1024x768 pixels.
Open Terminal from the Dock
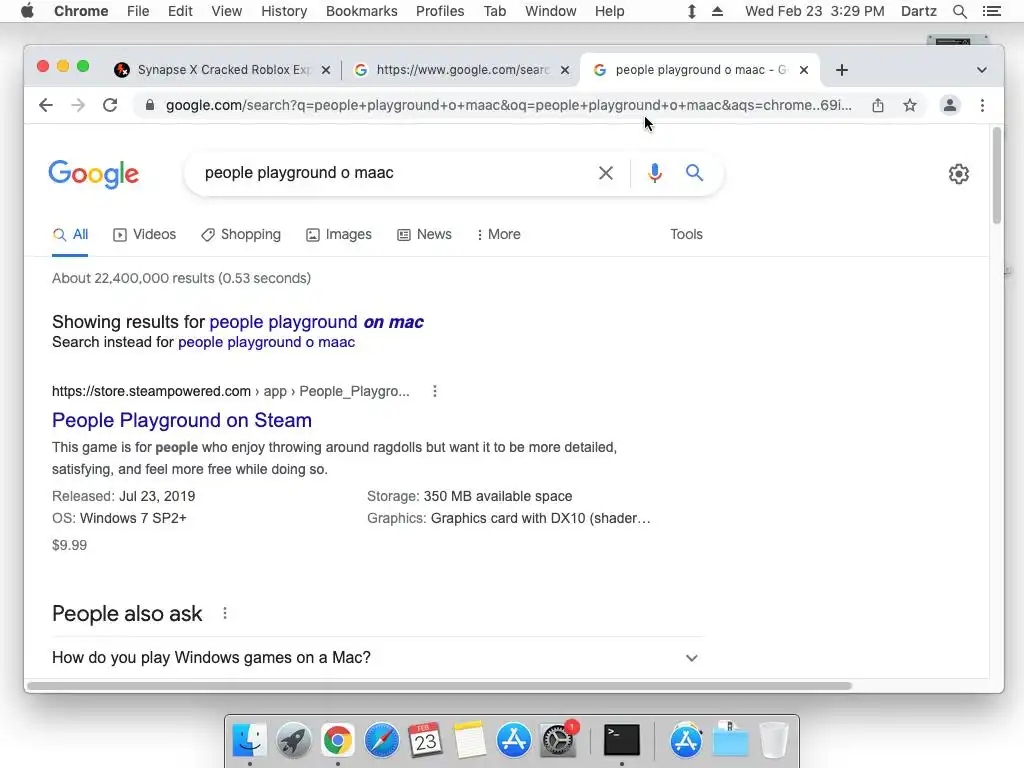[621, 741]
